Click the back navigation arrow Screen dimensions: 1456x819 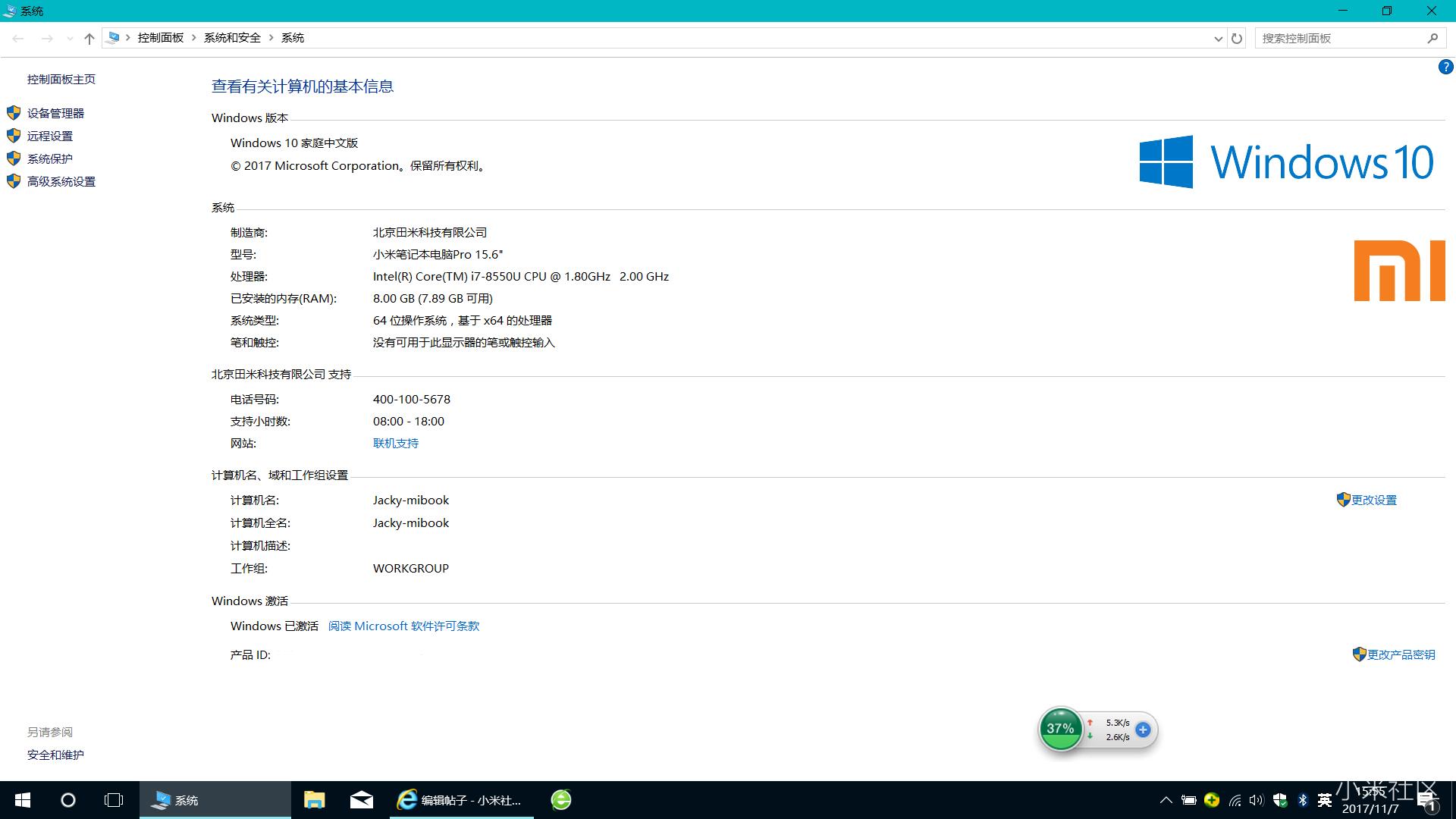click(18, 38)
